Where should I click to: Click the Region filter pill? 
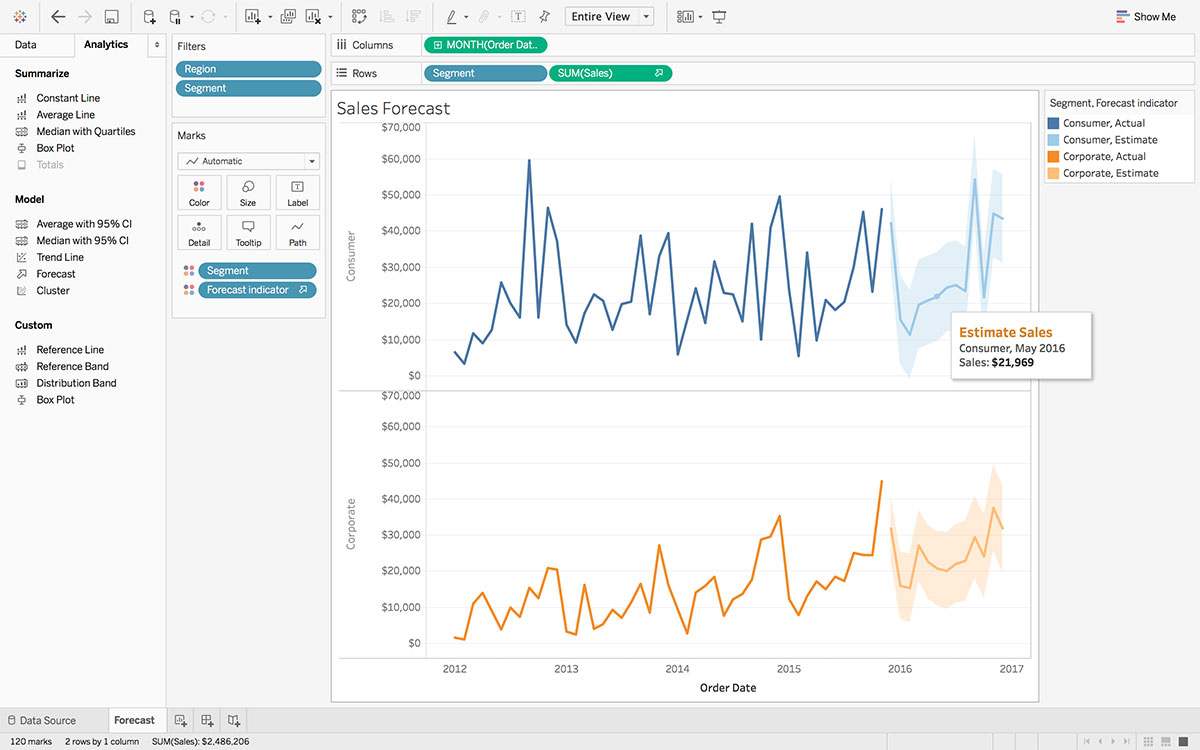(x=248, y=69)
